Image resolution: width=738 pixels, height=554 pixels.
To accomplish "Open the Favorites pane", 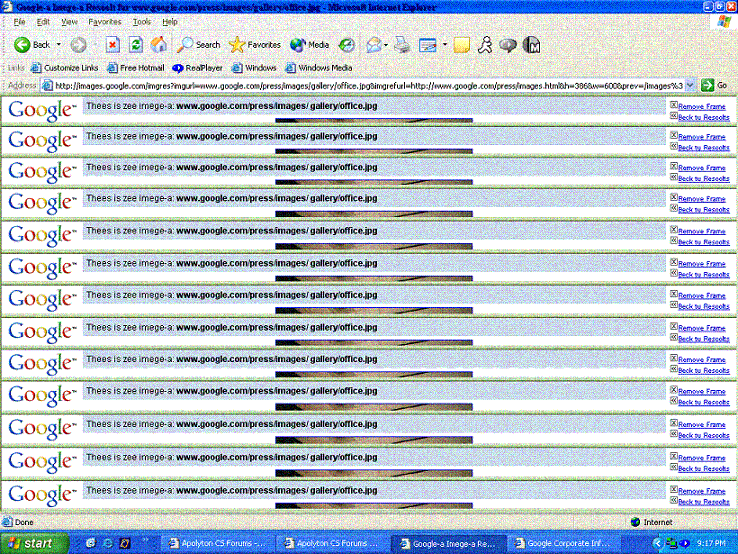I will pyautogui.click(x=255, y=45).
